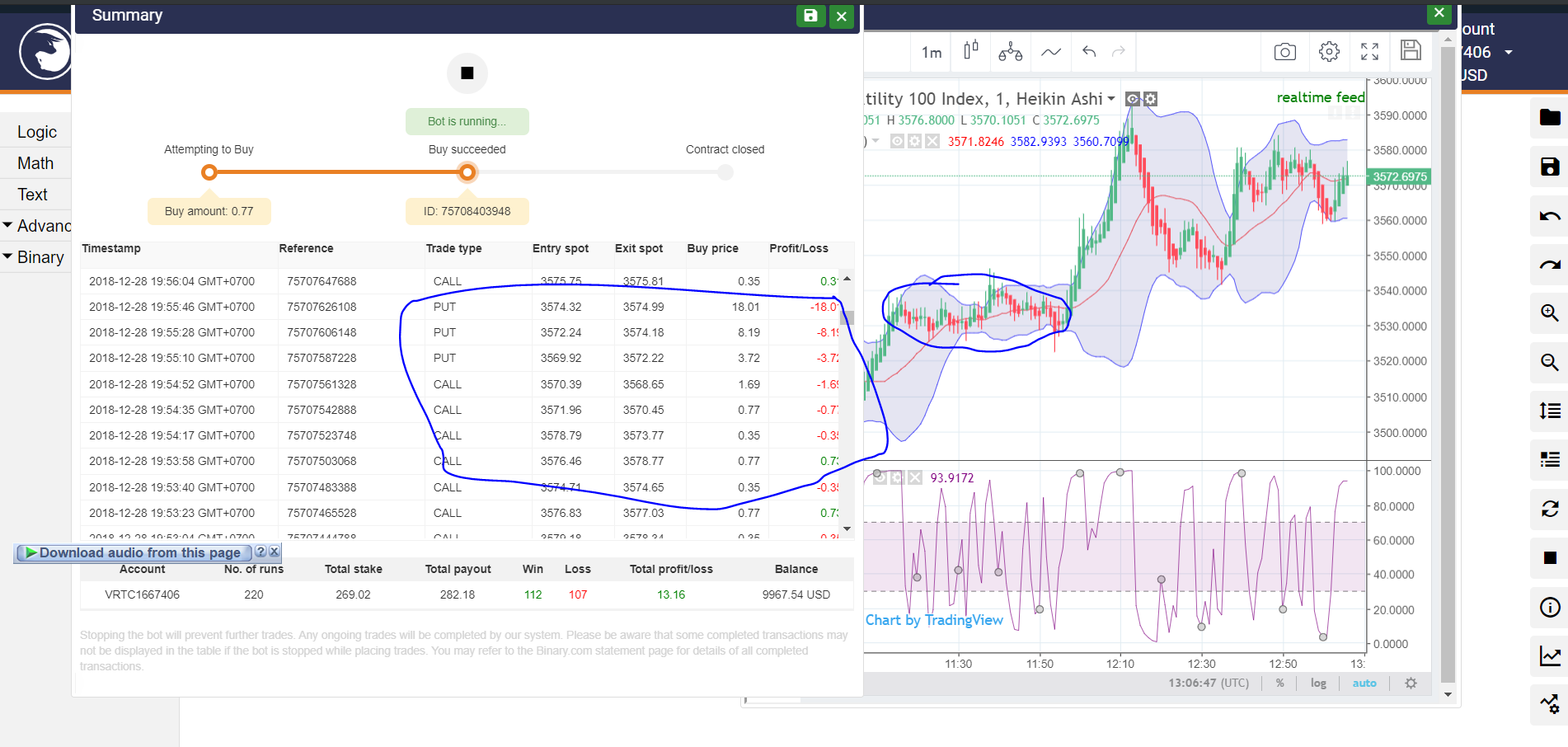The height and width of the screenshot is (747, 1568).
Task: Open the account selector dropdown
Action: coord(1509,51)
